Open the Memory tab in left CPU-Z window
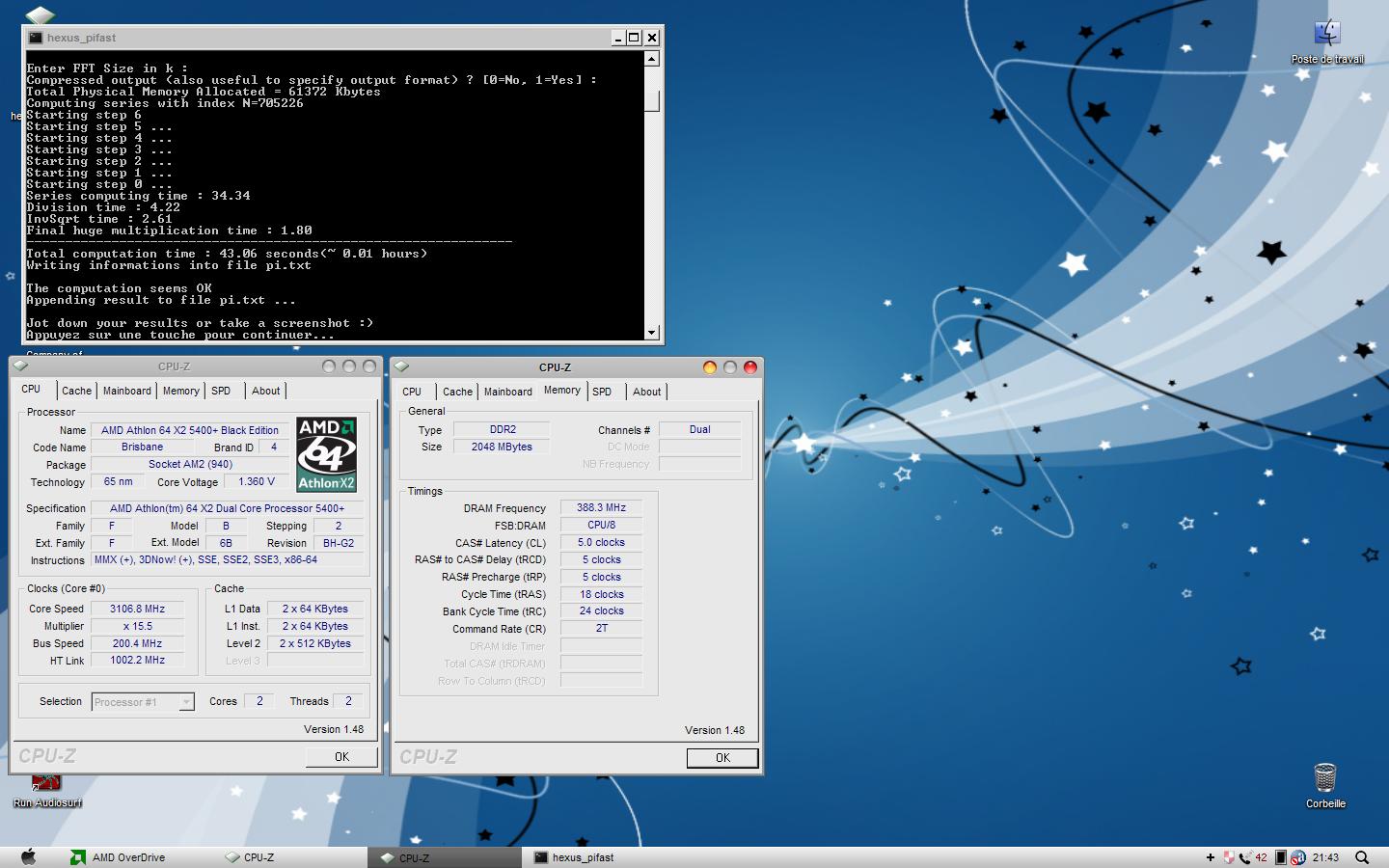The height and width of the screenshot is (868, 1389). pos(181,391)
